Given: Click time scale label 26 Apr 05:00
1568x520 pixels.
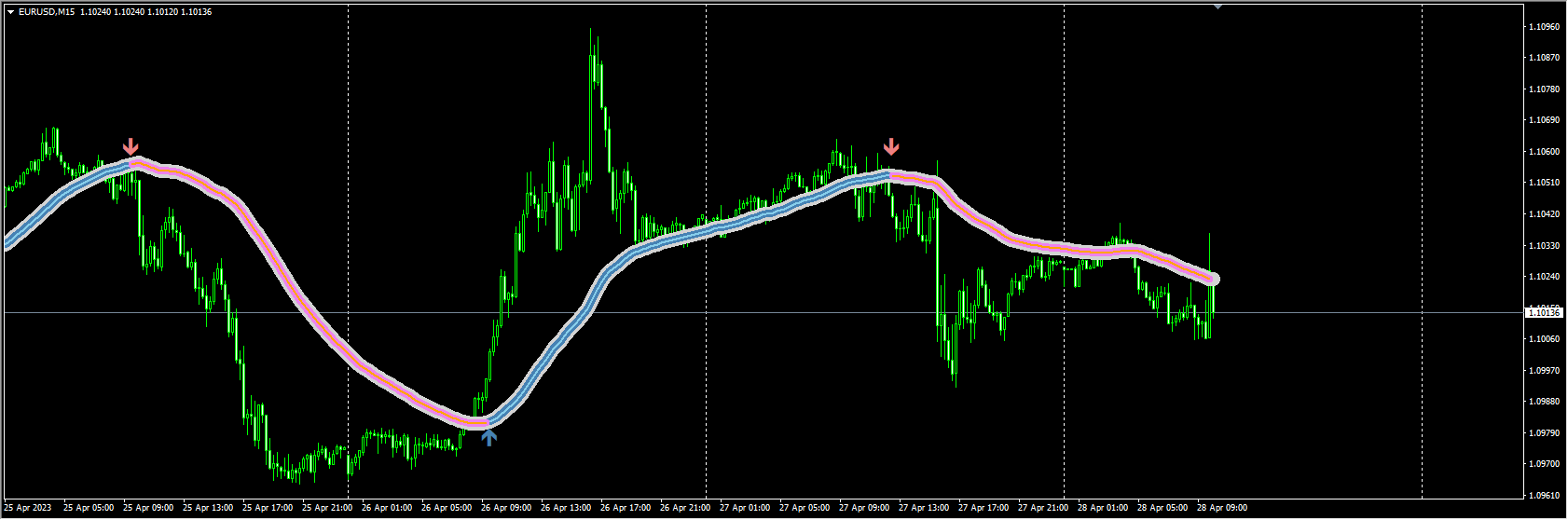Looking at the screenshot, I should 447,508.
